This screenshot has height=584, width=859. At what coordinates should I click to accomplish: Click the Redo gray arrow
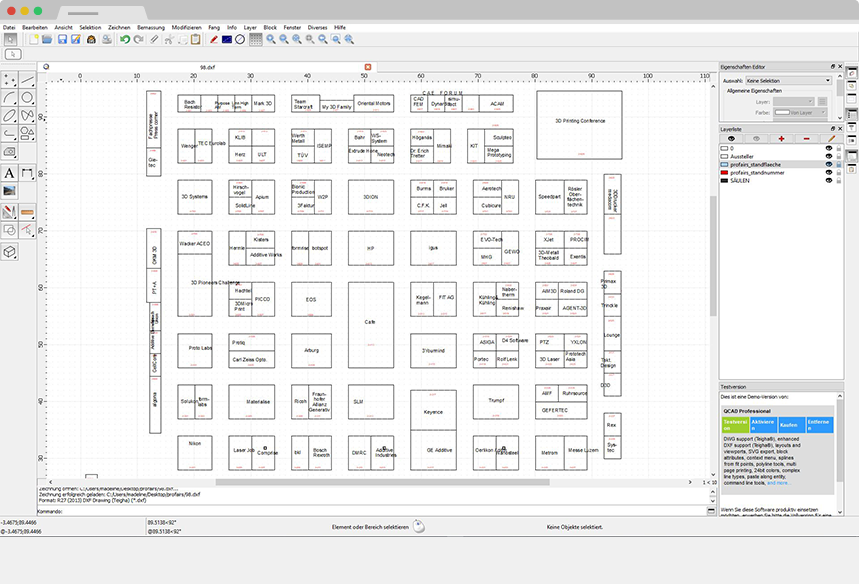pyautogui.click(x=139, y=39)
